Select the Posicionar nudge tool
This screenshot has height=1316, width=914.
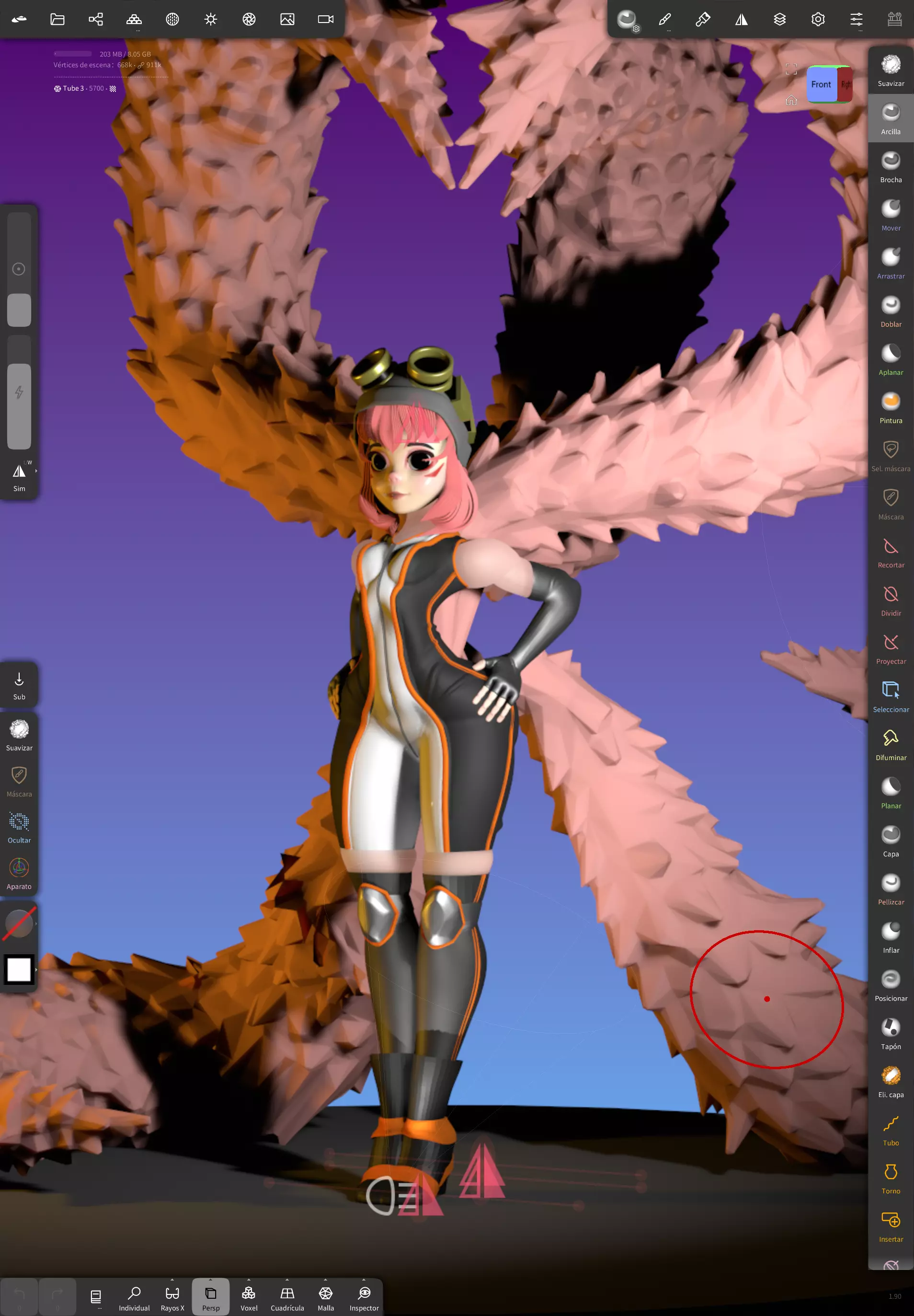pyautogui.click(x=891, y=985)
